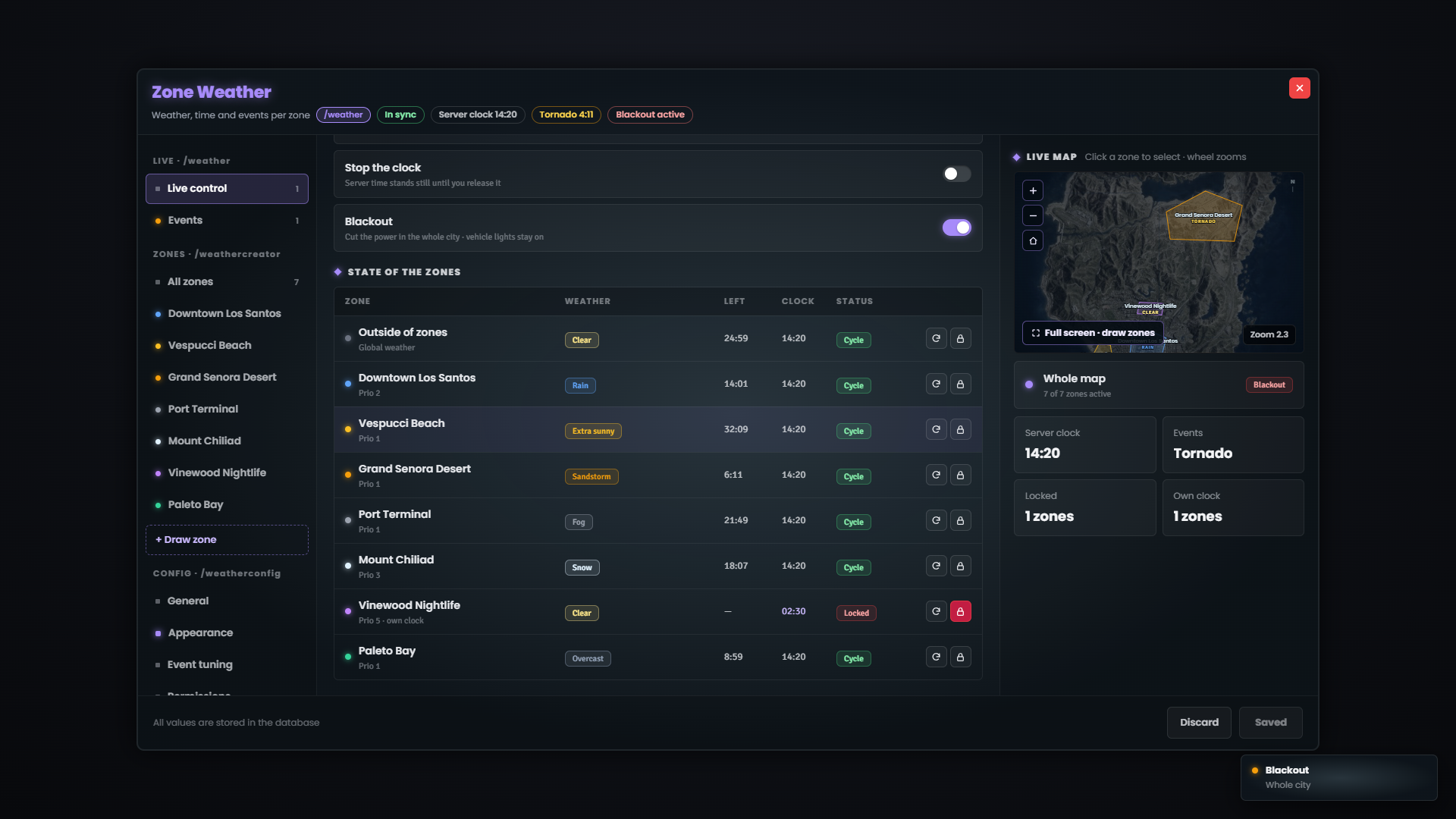The width and height of the screenshot is (1456, 819).
Task: Refresh the Grand Senora Desert row
Action: tap(937, 475)
